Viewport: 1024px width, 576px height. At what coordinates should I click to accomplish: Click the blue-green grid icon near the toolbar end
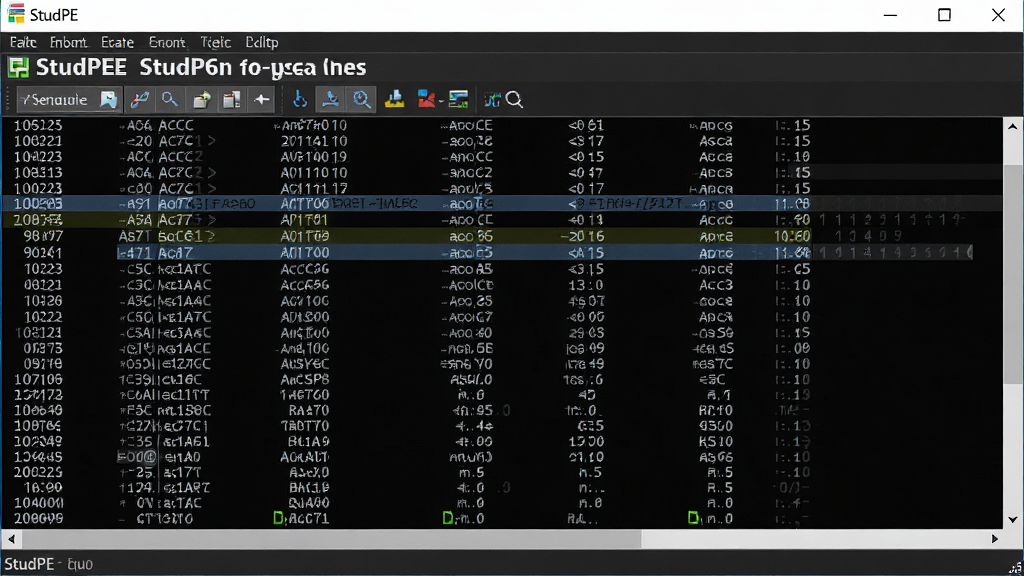[x=492, y=99]
